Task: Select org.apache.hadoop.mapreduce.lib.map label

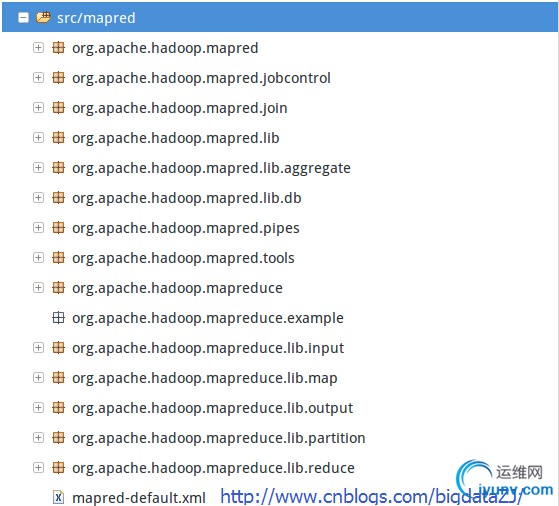Action: (x=205, y=378)
